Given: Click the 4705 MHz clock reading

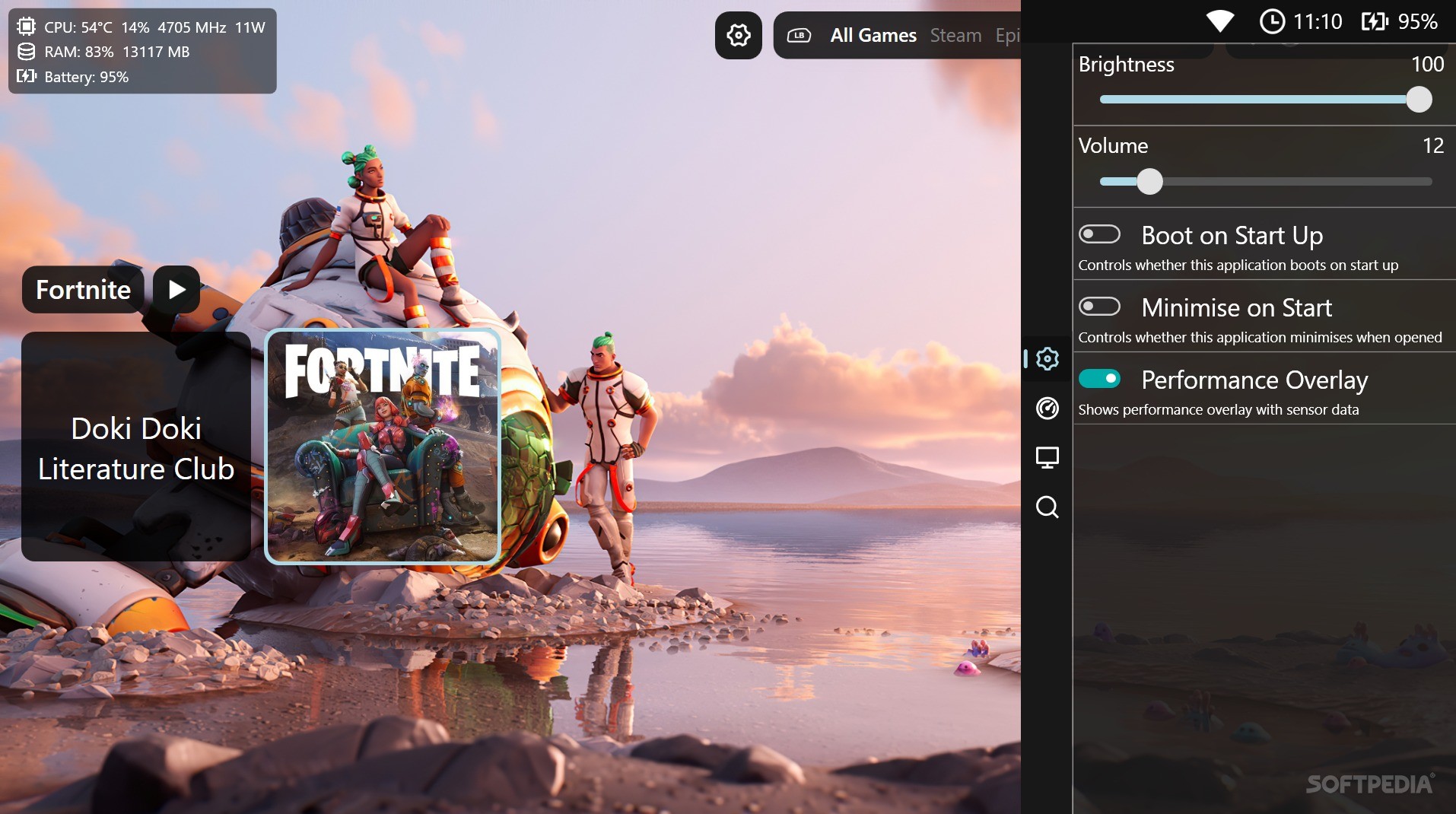Looking at the screenshot, I should click(192, 27).
